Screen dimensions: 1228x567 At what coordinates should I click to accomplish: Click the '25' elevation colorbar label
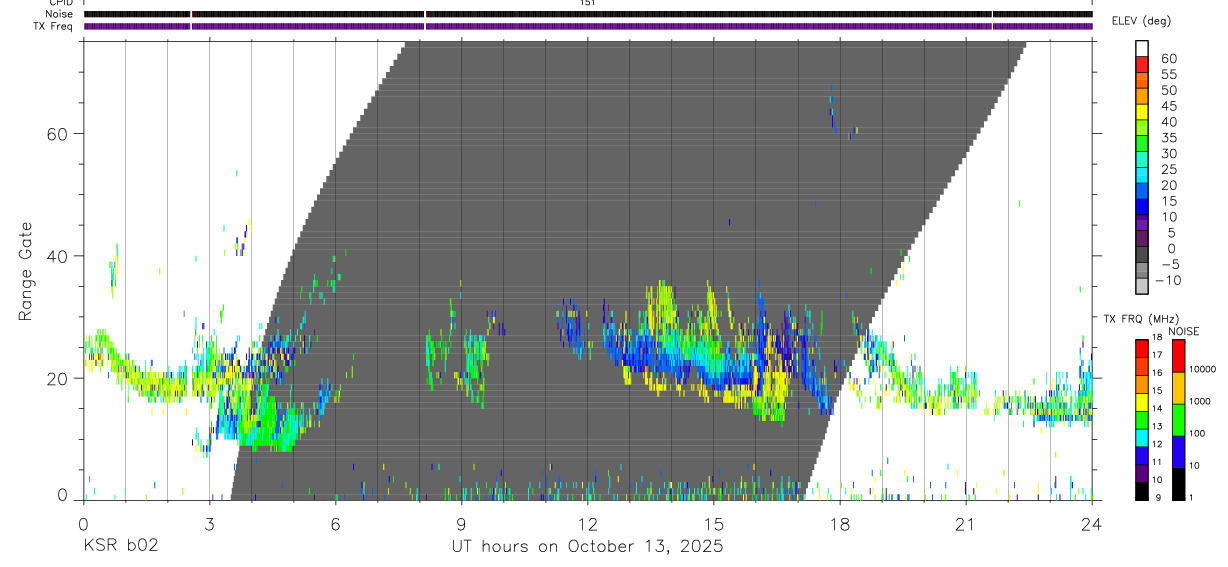(x=1169, y=170)
